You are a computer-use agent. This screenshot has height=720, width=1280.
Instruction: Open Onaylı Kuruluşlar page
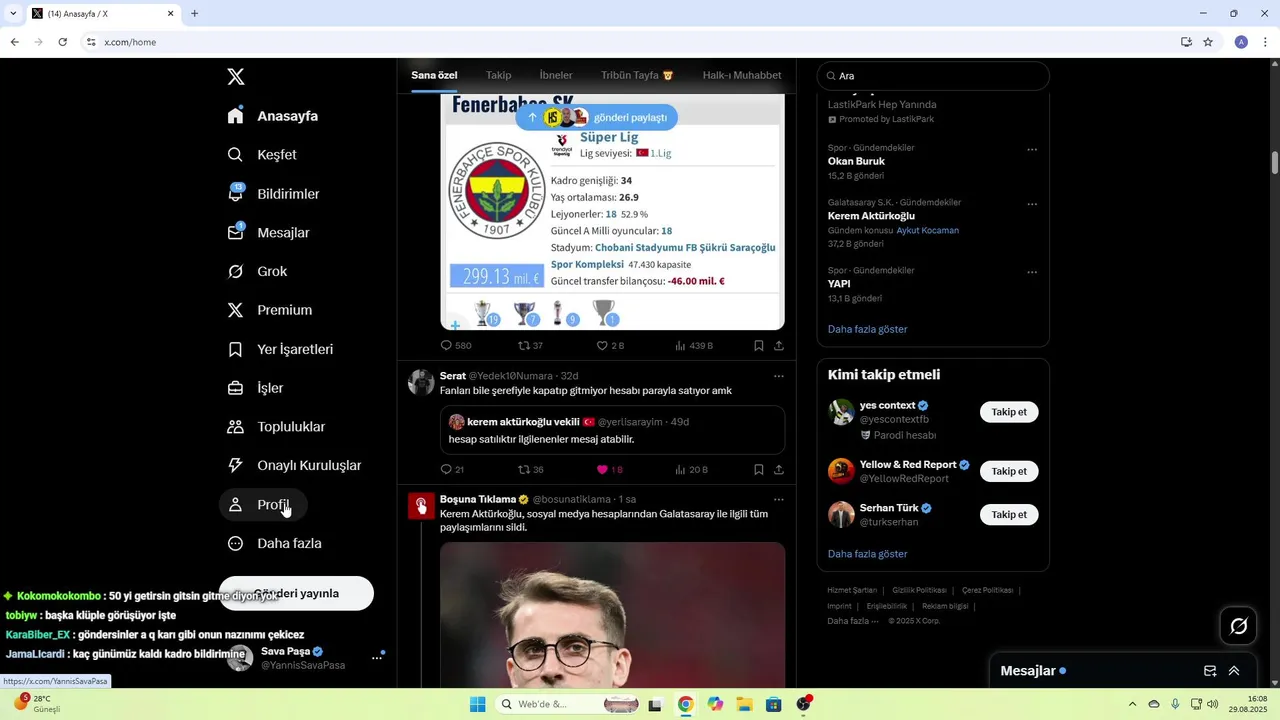click(295, 466)
